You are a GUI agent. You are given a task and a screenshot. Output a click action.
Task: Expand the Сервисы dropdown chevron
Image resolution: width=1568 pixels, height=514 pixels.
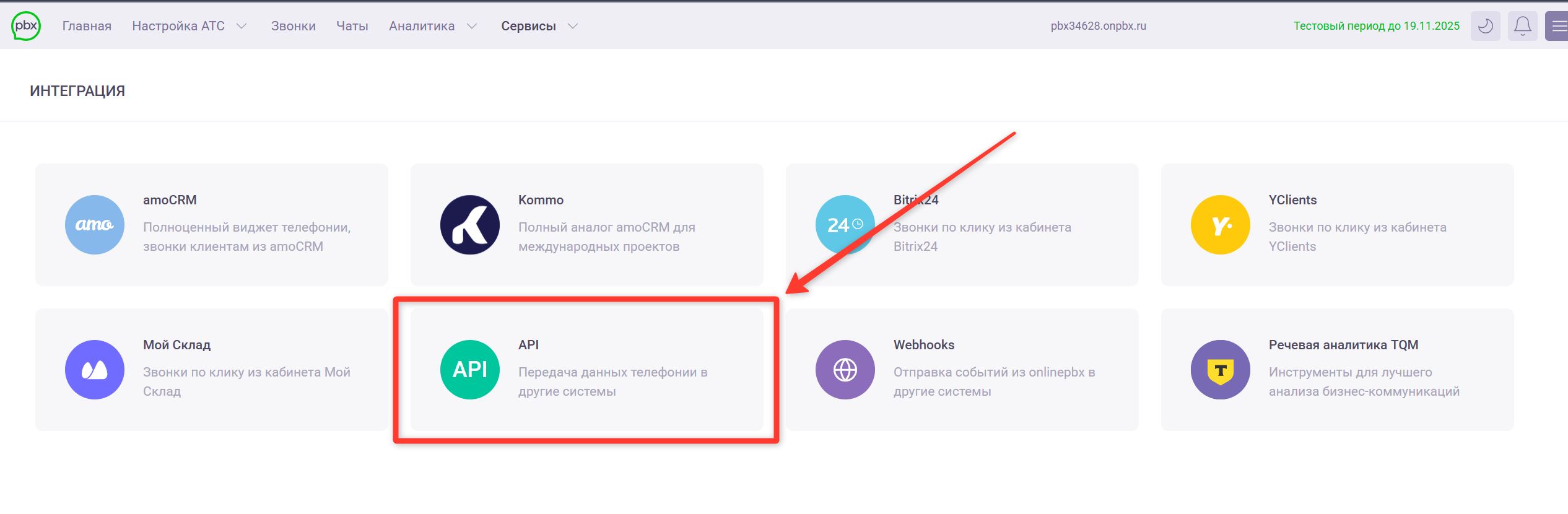point(573,26)
